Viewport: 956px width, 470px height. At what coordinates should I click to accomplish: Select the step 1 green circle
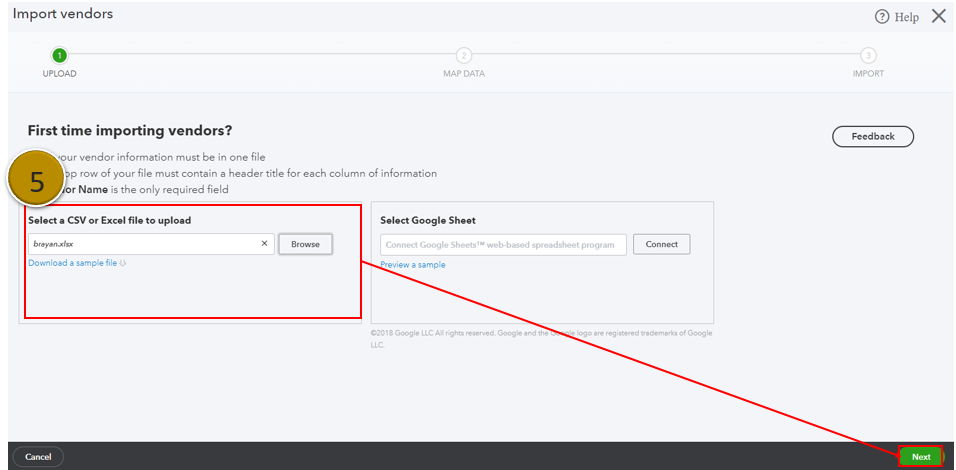60,56
